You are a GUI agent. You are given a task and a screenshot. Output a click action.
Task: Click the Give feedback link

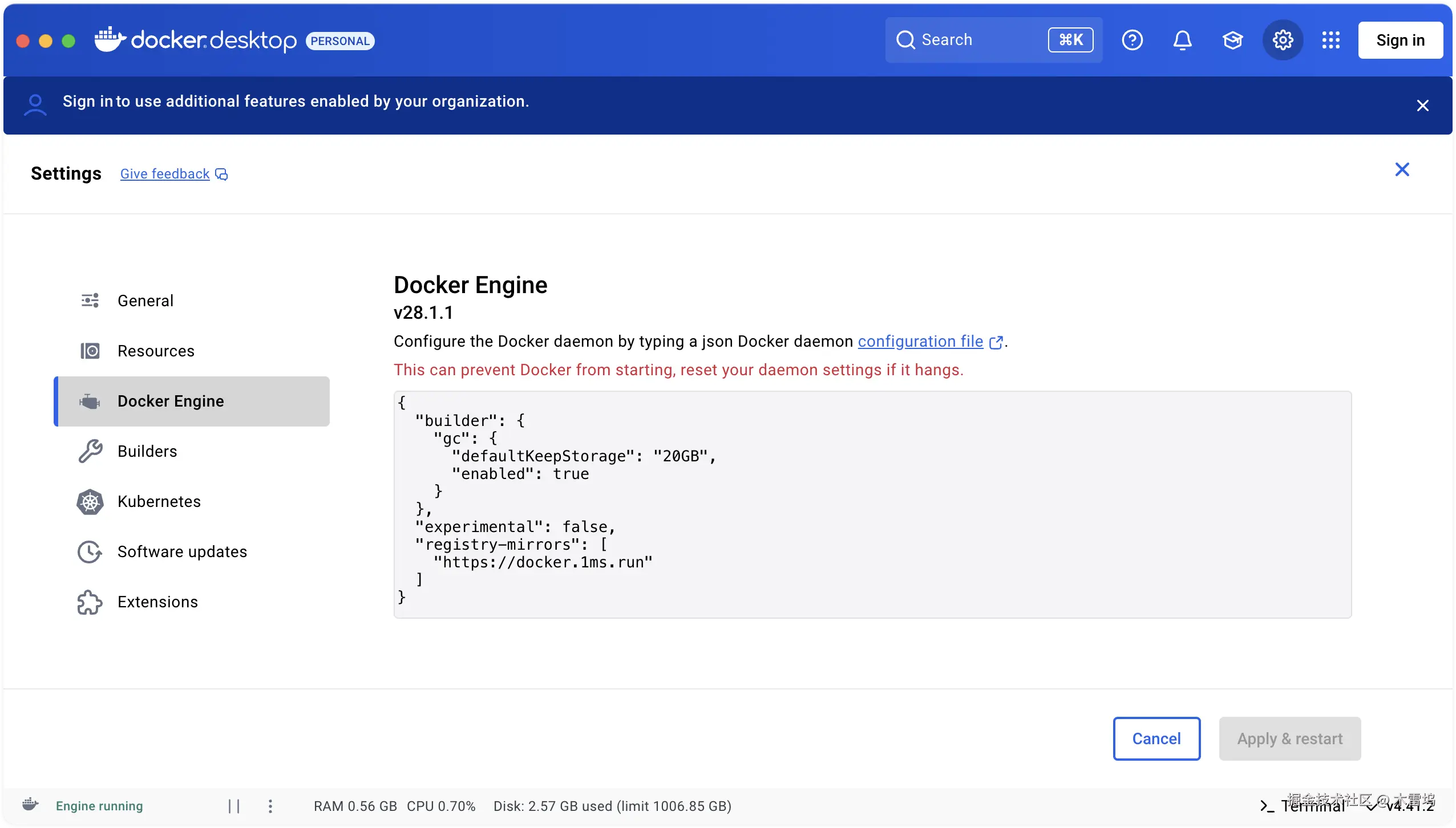point(165,174)
